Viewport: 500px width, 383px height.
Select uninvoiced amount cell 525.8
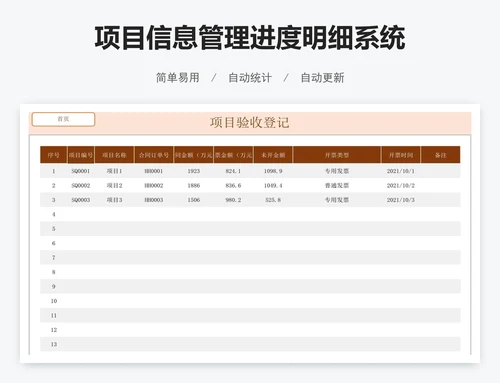coord(273,200)
